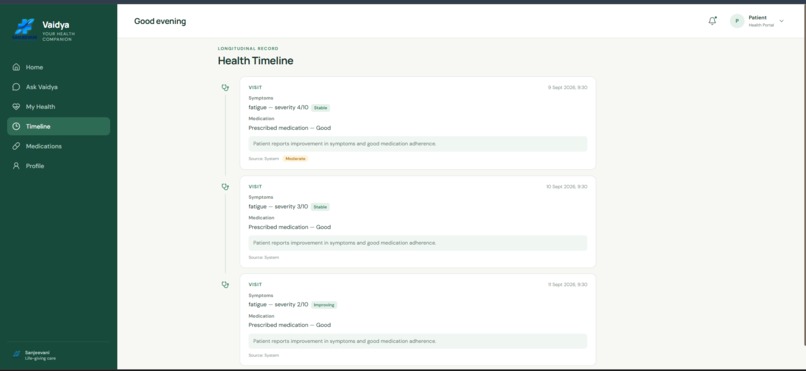Screen dimensions: 806x371
Task: Click 'Prescribed medication — Good' in 10 Sept card
Action: pos(290,227)
